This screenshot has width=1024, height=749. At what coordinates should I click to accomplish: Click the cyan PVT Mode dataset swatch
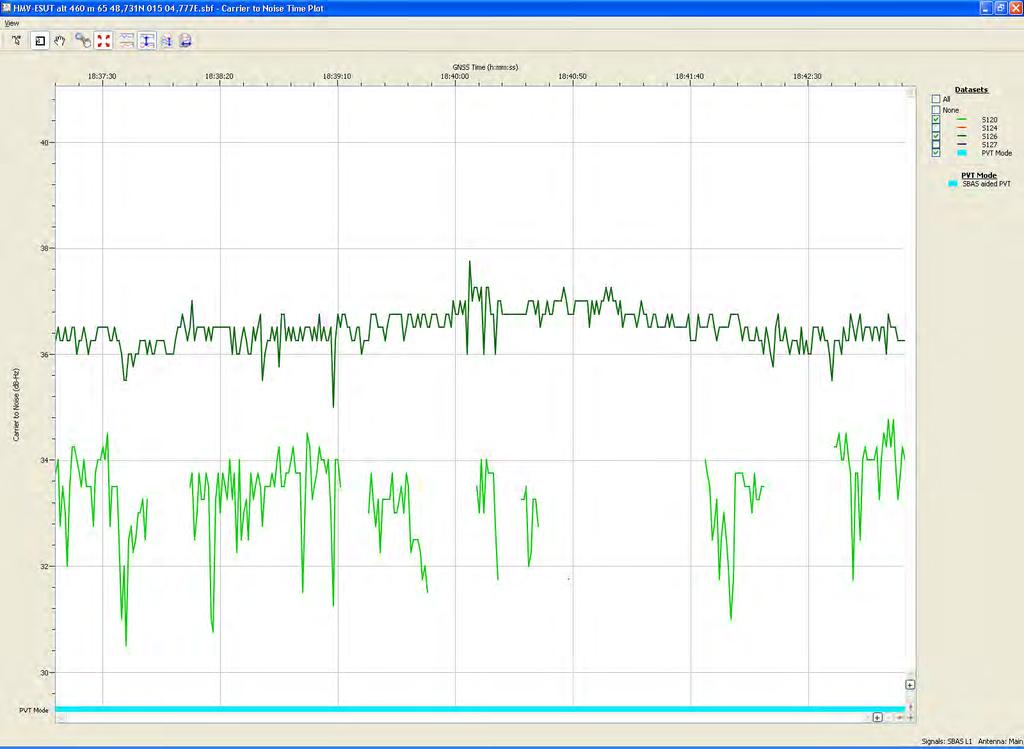point(961,153)
